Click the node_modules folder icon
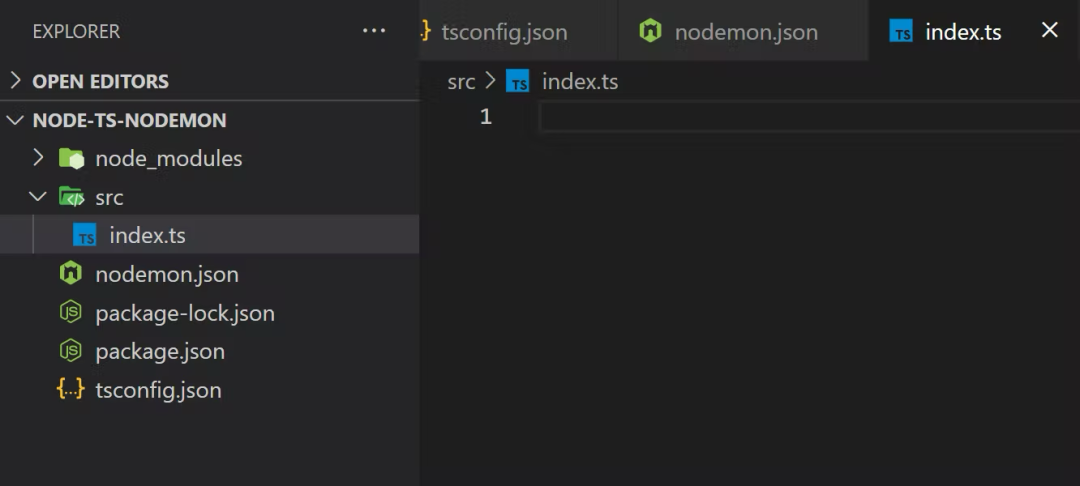The image size is (1080, 486). pos(71,158)
